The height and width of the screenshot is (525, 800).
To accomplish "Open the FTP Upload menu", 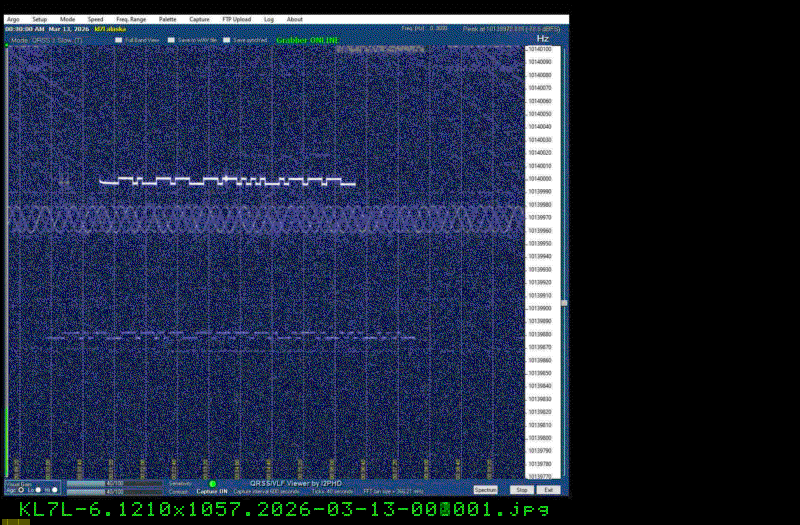I will (x=238, y=19).
